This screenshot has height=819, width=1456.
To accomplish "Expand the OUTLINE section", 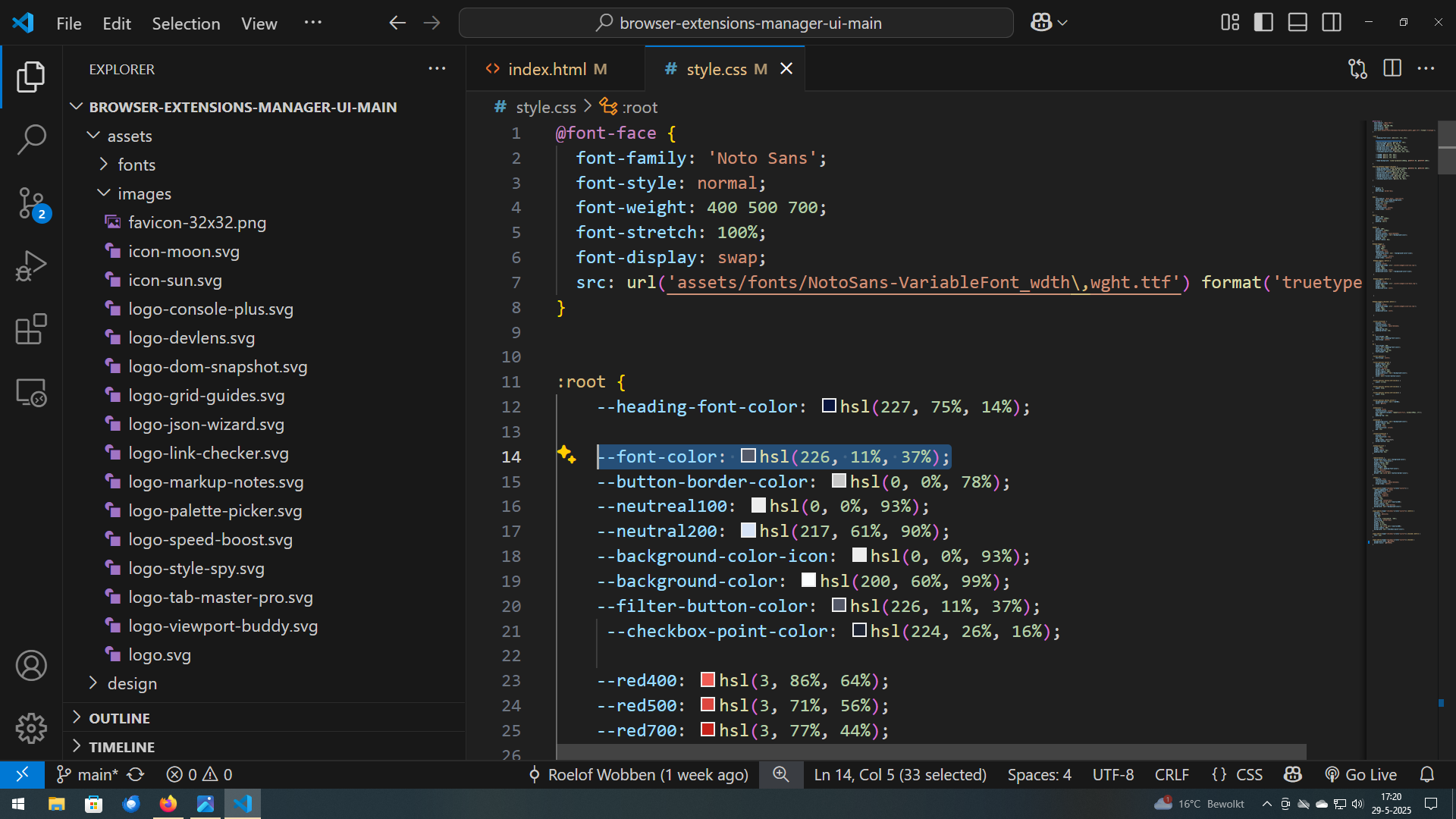I will click(x=119, y=717).
